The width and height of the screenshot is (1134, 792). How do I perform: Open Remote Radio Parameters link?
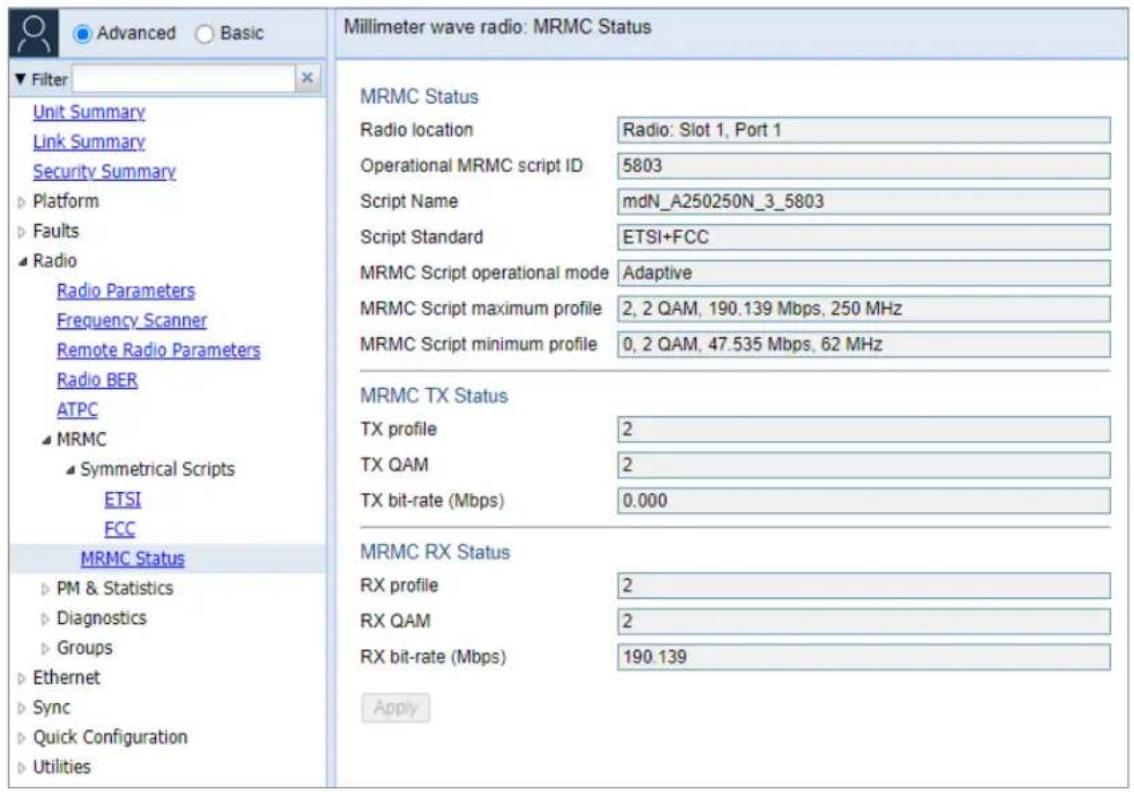click(158, 350)
